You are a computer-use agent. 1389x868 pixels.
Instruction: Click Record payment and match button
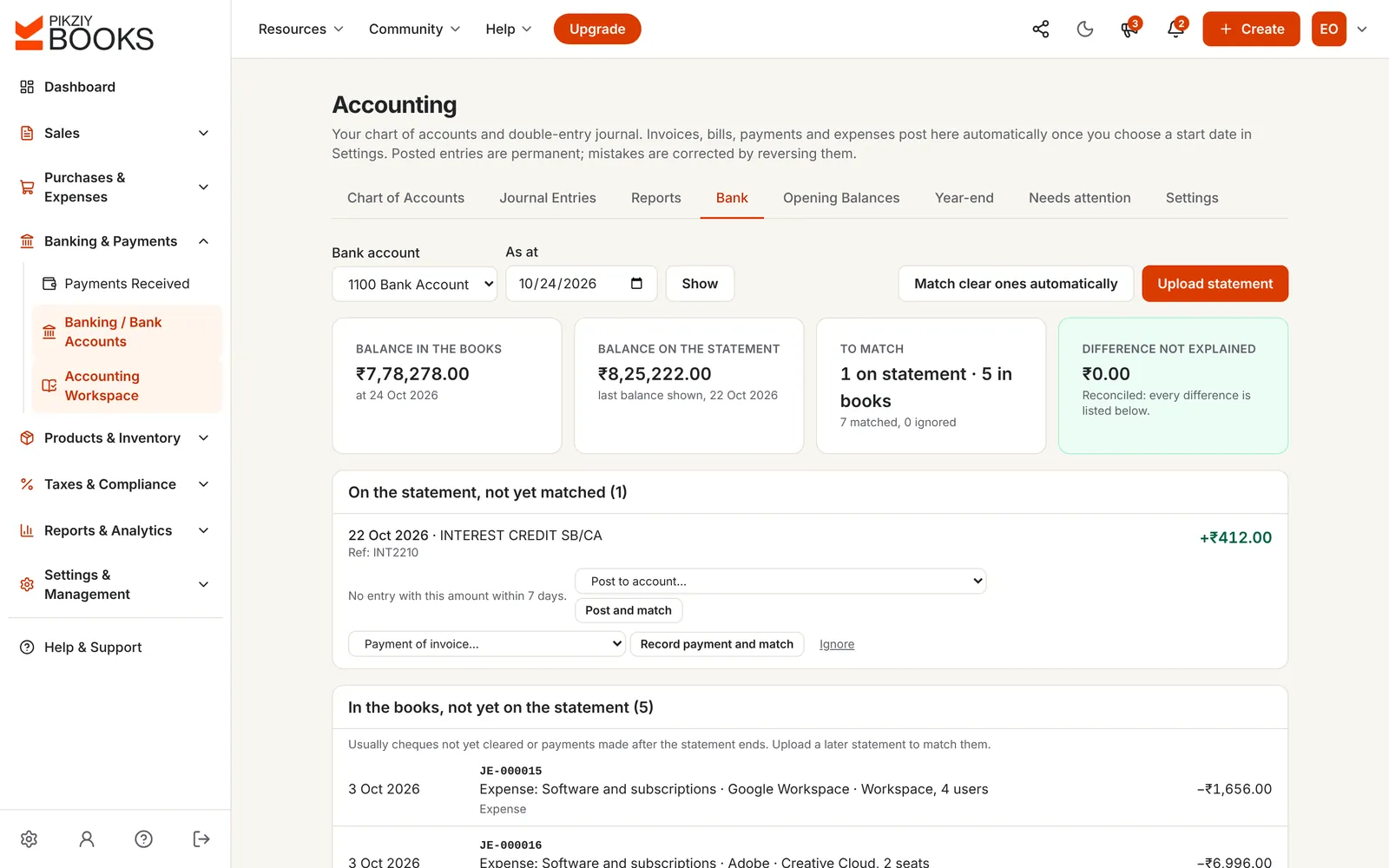pos(717,644)
